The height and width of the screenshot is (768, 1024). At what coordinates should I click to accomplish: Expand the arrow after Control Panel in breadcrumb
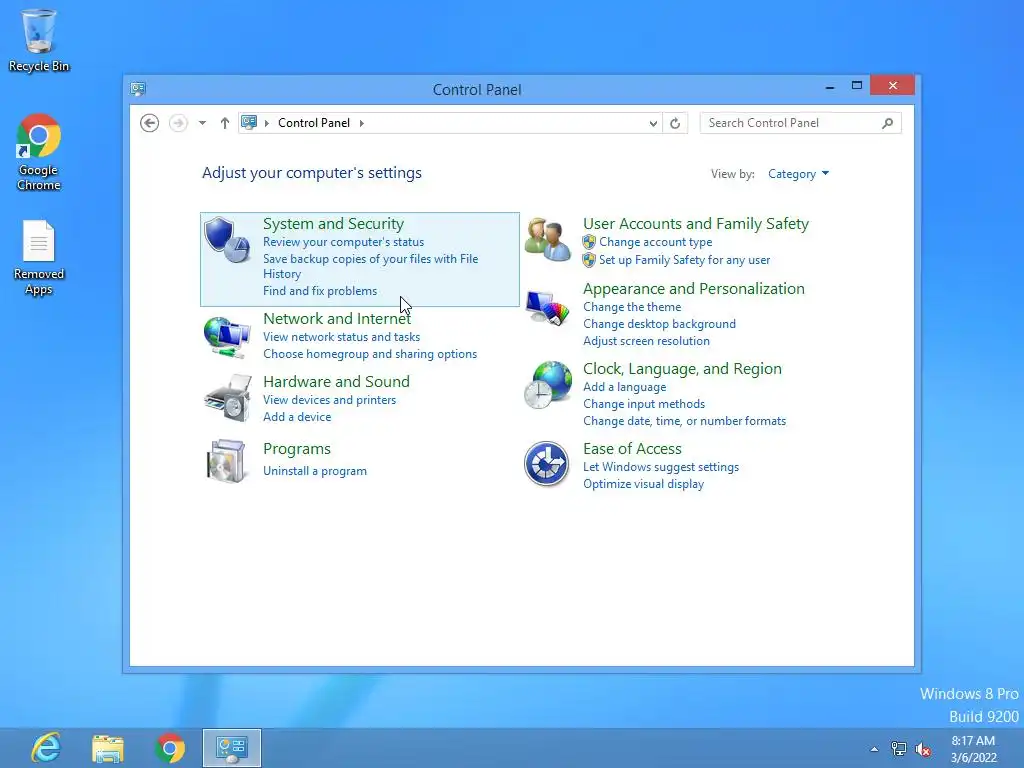[361, 123]
